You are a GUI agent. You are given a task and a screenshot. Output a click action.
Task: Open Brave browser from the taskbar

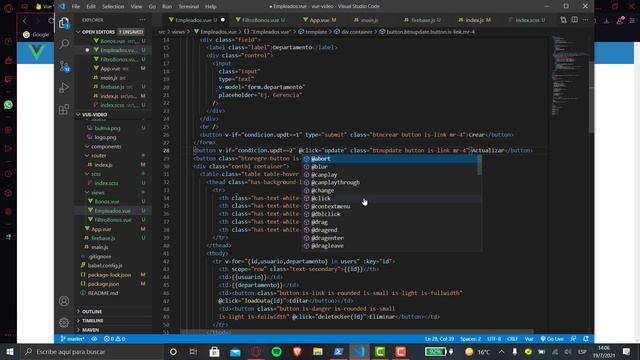pos(297,351)
